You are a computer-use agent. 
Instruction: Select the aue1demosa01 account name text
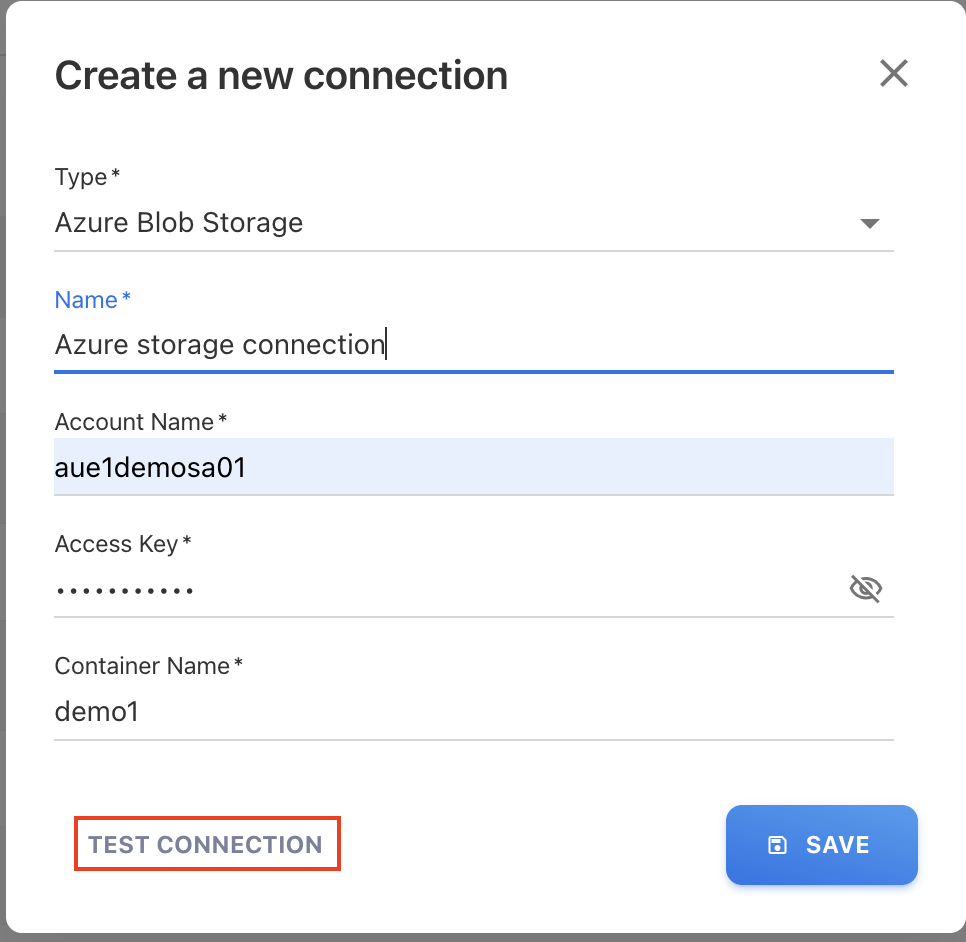click(150, 466)
